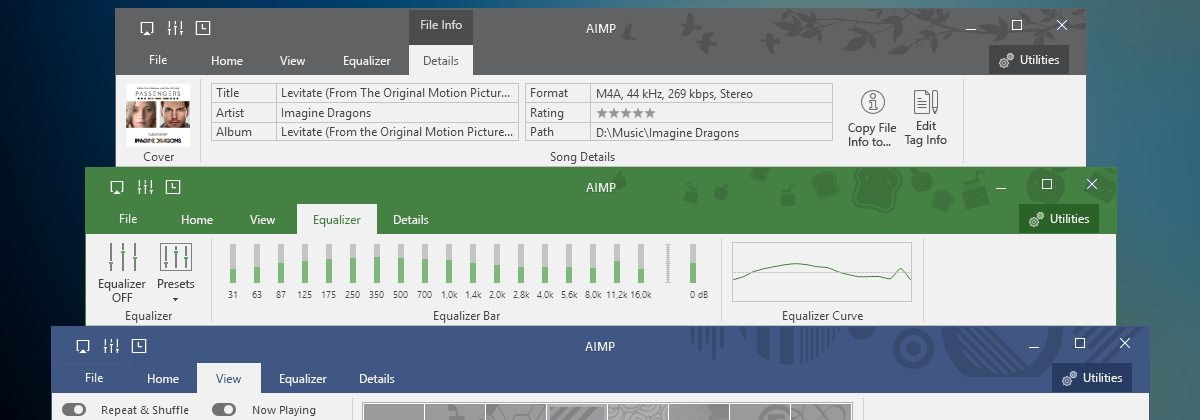Switch to Details tab in blue window
The height and width of the screenshot is (420, 1200).
pyautogui.click(x=377, y=378)
